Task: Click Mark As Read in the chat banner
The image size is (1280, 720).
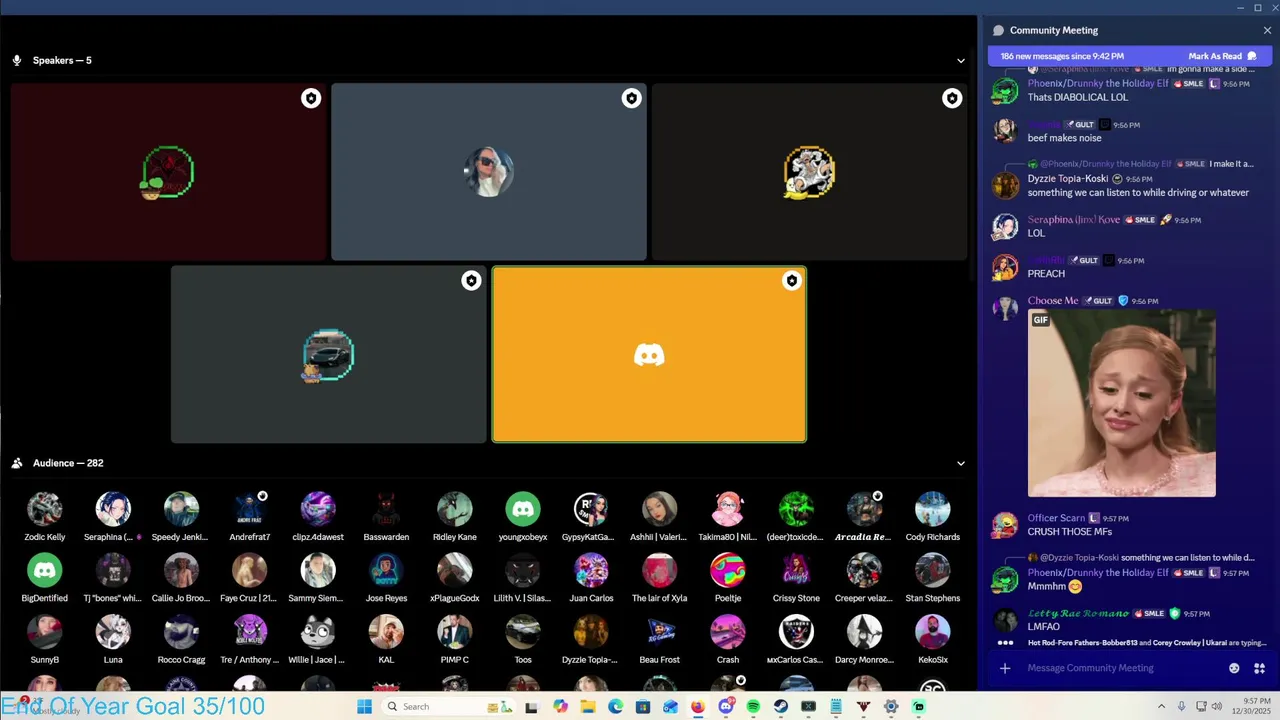Action: (x=1222, y=56)
